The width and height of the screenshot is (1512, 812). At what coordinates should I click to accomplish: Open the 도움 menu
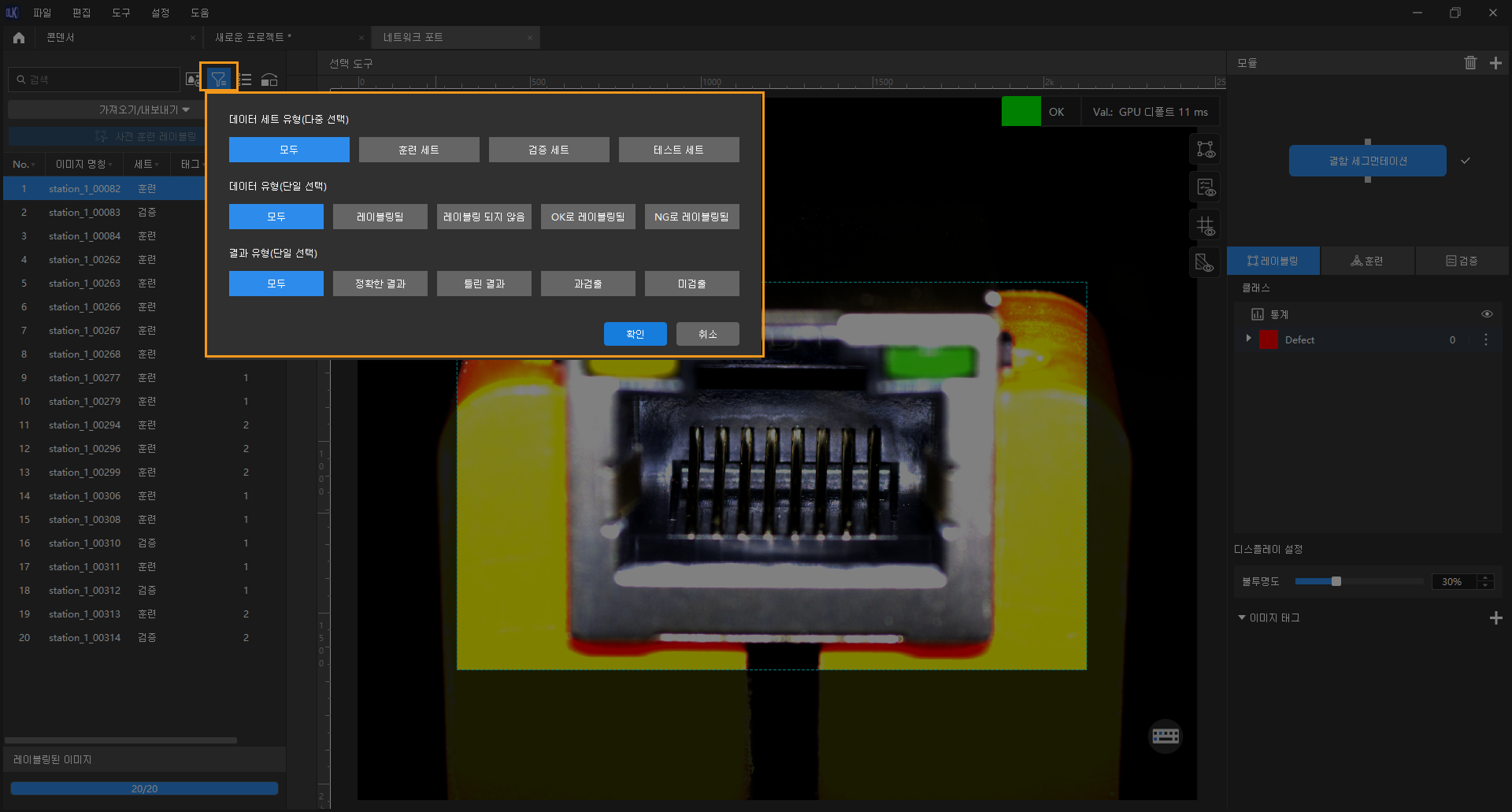199,13
